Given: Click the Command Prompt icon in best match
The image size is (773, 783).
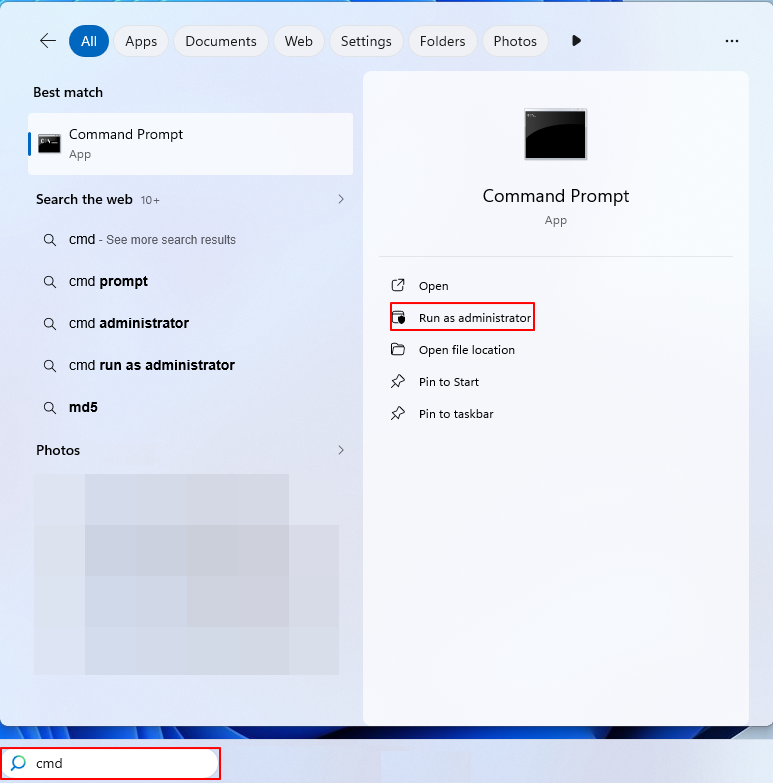Looking at the screenshot, I should [x=49, y=144].
